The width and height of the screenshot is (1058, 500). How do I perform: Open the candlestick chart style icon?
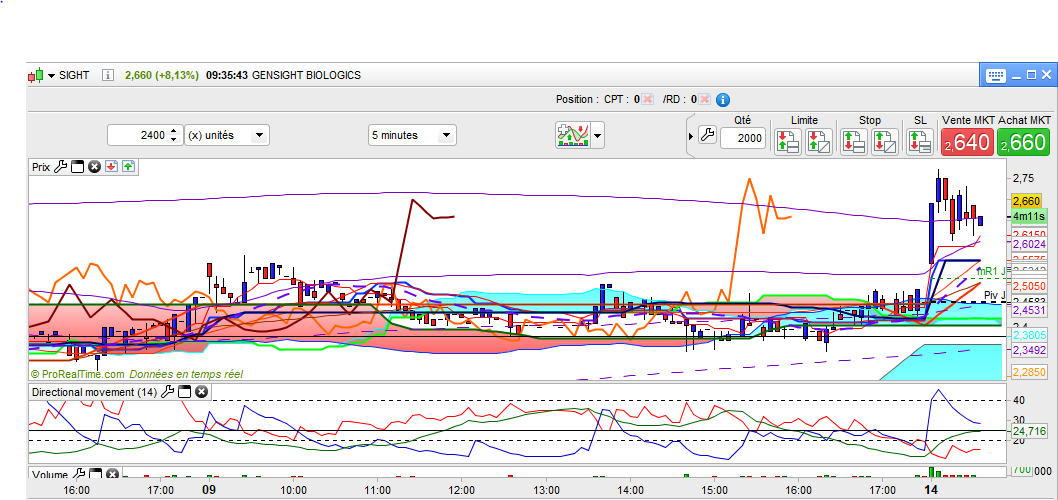pyautogui.click(x=36, y=75)
